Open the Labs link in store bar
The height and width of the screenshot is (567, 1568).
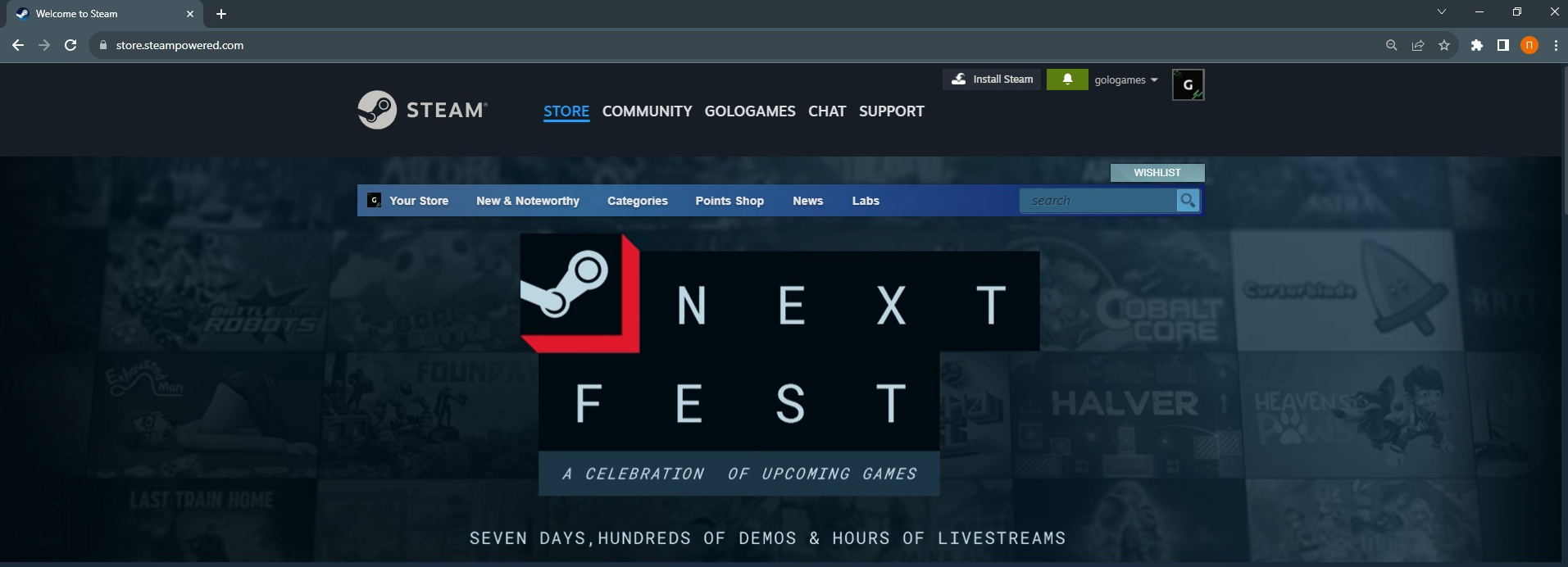coord(866,200)
